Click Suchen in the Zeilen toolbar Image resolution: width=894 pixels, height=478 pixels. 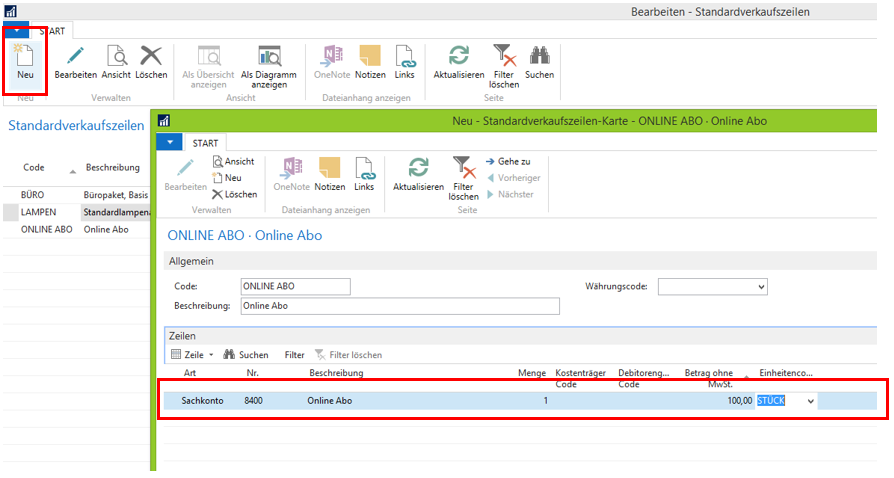[x=246, y=355]
